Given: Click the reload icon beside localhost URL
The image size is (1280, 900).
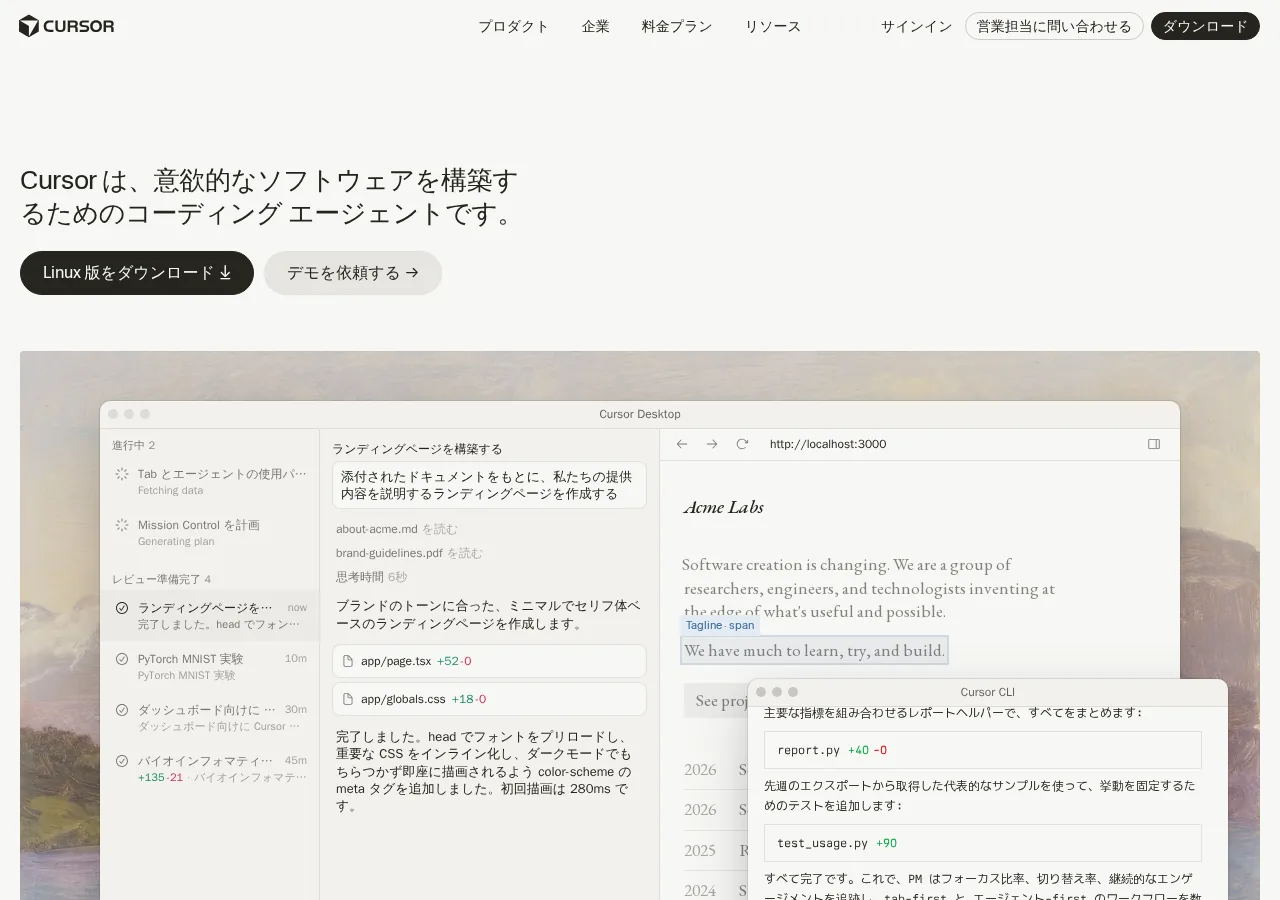Looking at the screenshot, I should (x=742, y=444).
